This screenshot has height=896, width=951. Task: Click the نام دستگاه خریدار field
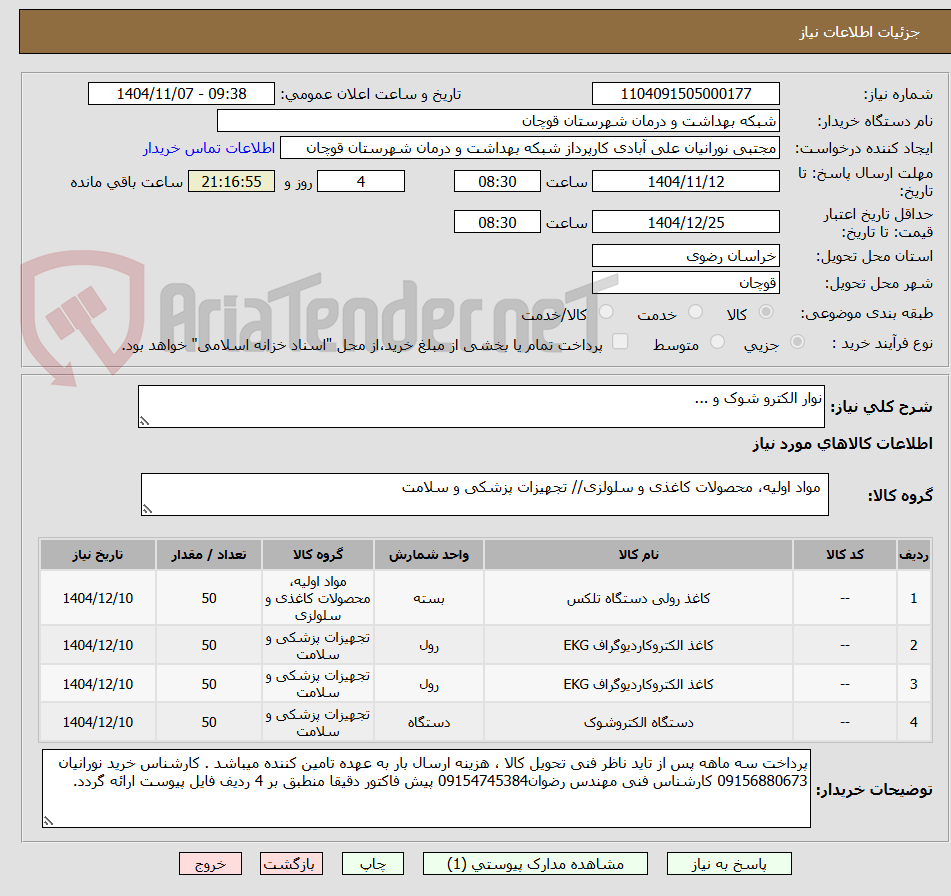click(498, 121)
